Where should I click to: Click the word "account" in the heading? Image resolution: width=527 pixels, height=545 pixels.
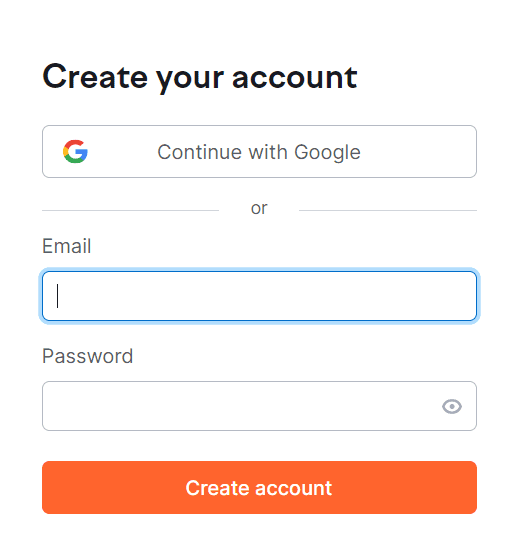[295, 79]
